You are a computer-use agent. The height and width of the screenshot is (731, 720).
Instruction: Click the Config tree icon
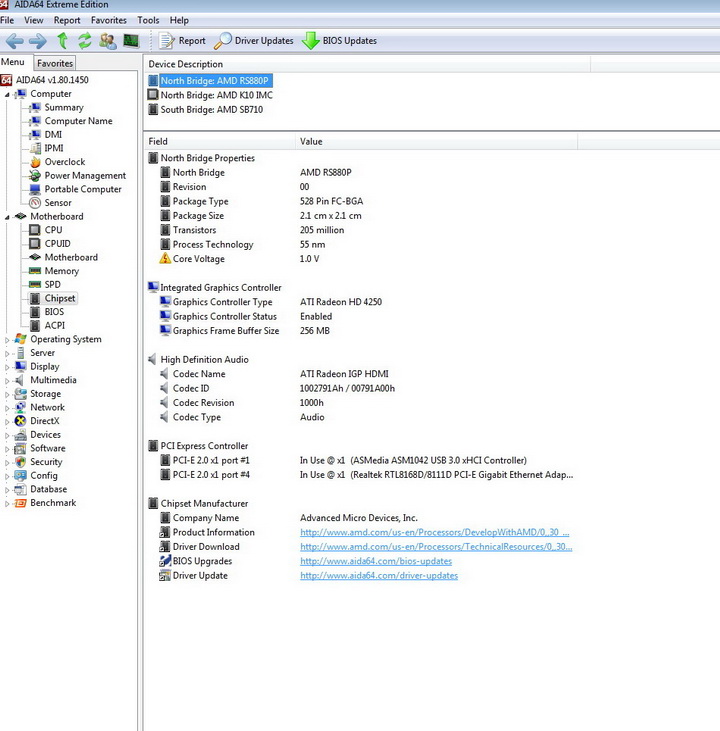pos(20,476)
